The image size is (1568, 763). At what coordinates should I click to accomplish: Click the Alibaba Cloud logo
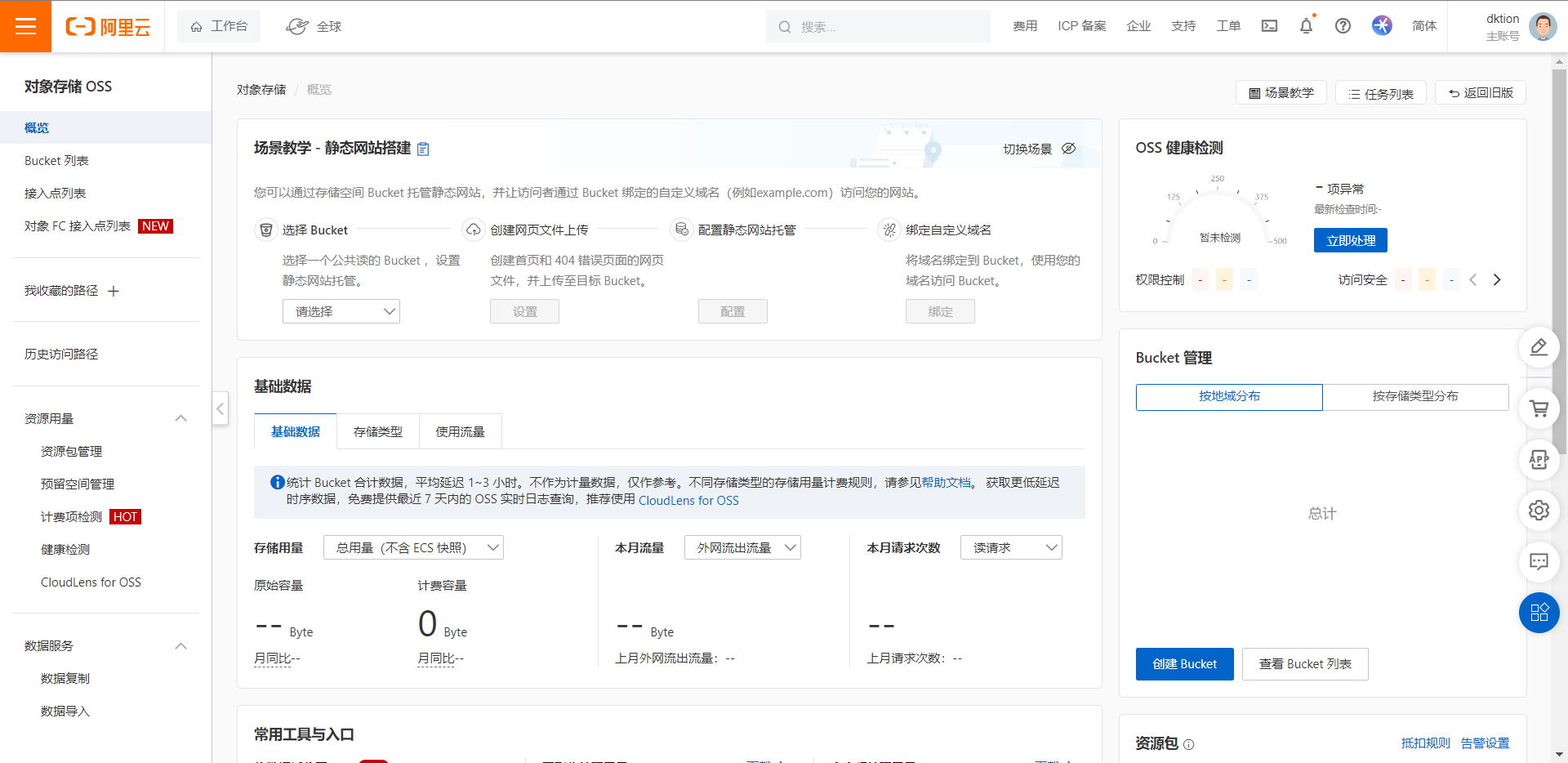coord(108,27)
